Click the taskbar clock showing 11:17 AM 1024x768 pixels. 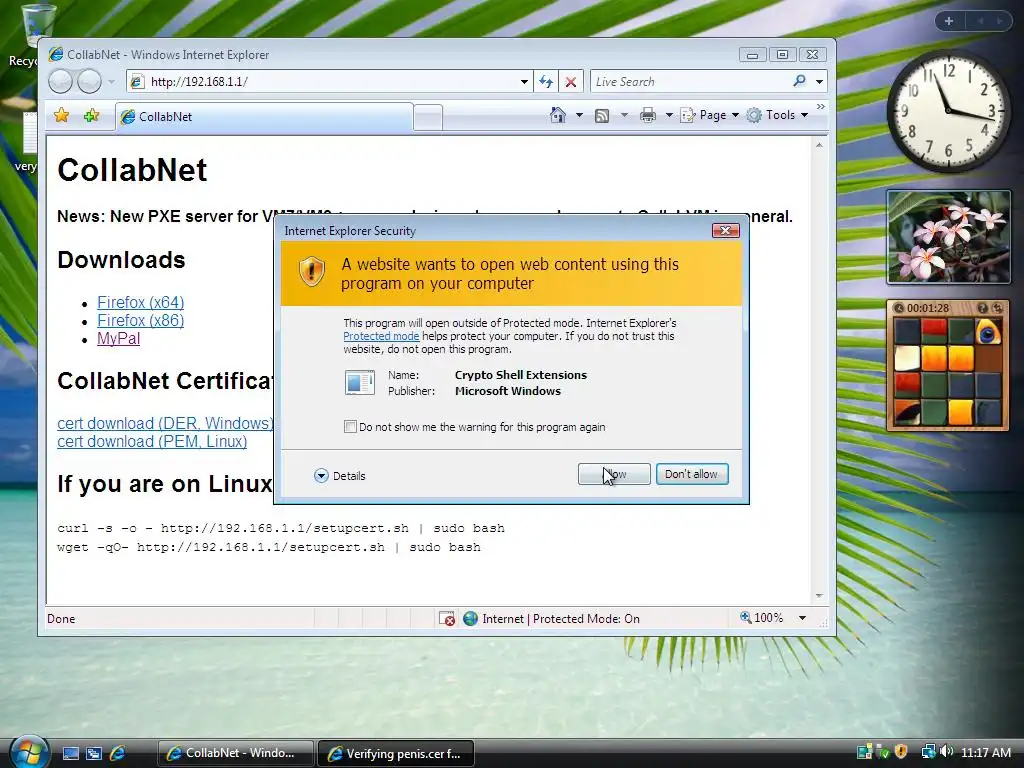[x=985, y=752]
